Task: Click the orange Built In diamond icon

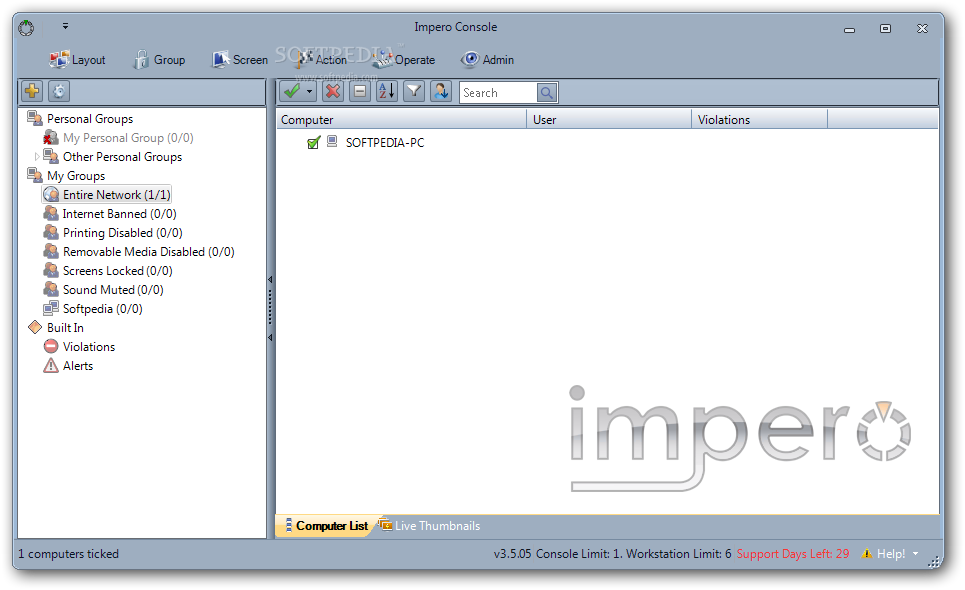Action: click(35, 327)
